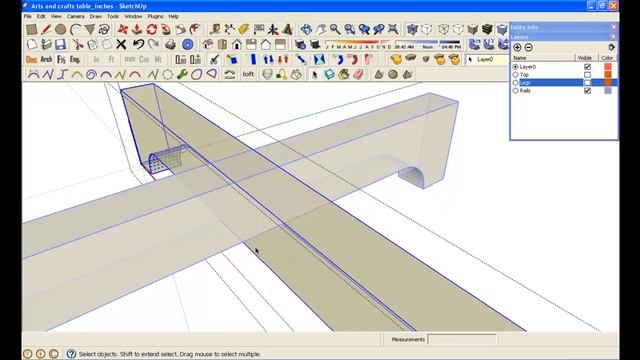The image size is (640, 360).
Task: Select the Rectangle drawing tool
Action: (32, 29)
